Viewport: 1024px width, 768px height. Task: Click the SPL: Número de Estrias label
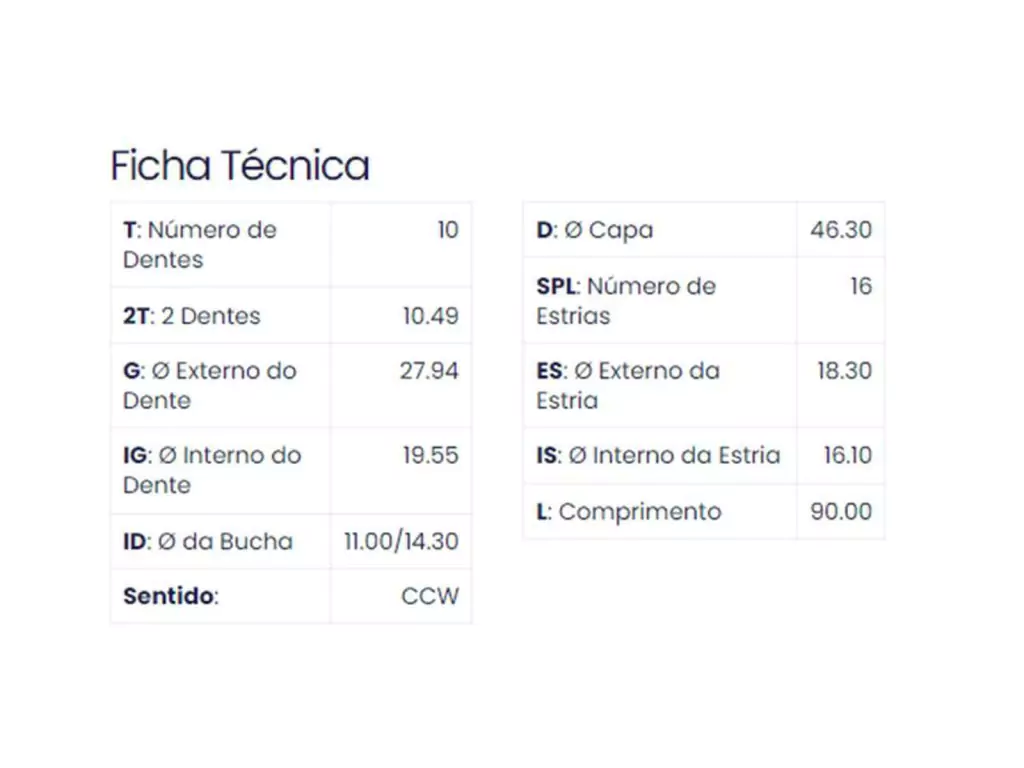(626, 300)
